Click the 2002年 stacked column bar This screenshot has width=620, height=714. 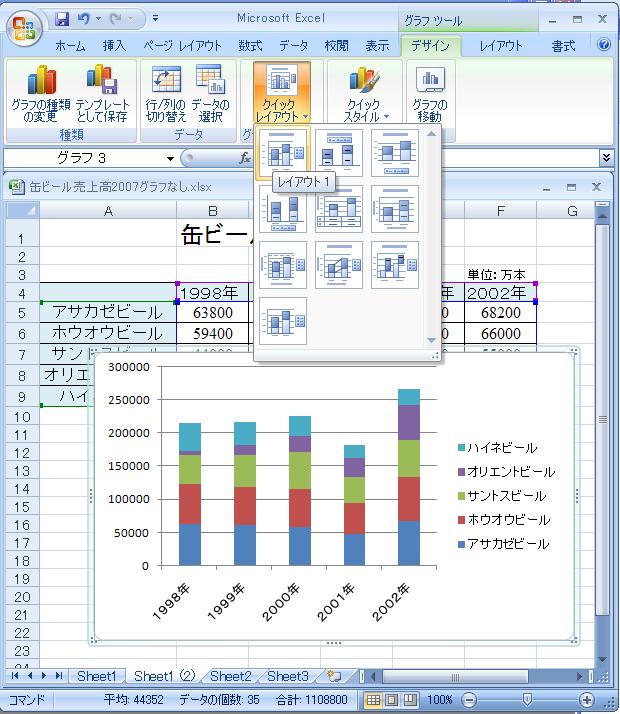pyautogui.click(x=409, y=477)
